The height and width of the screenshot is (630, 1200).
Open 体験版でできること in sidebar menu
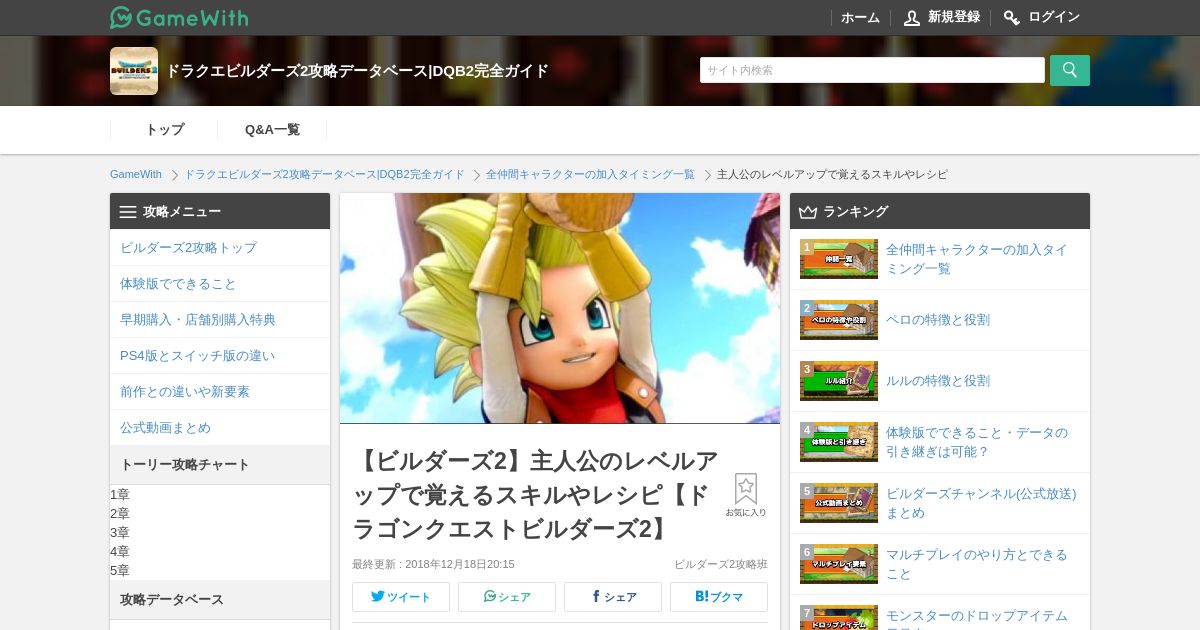pos(220,284)
